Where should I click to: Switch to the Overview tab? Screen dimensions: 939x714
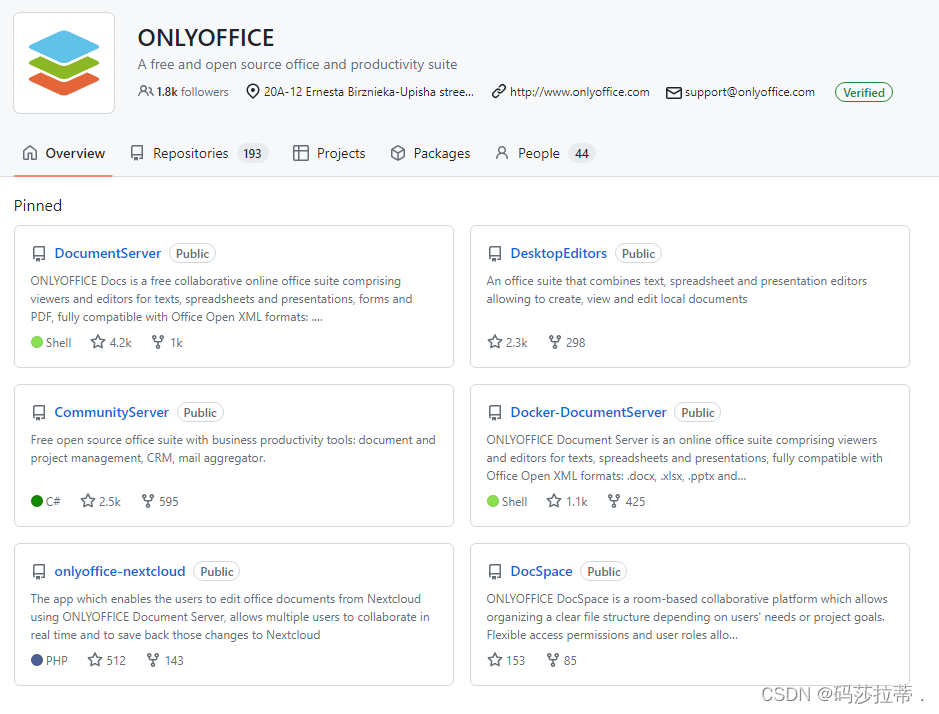pyautogui.click(x=63, y=153)
